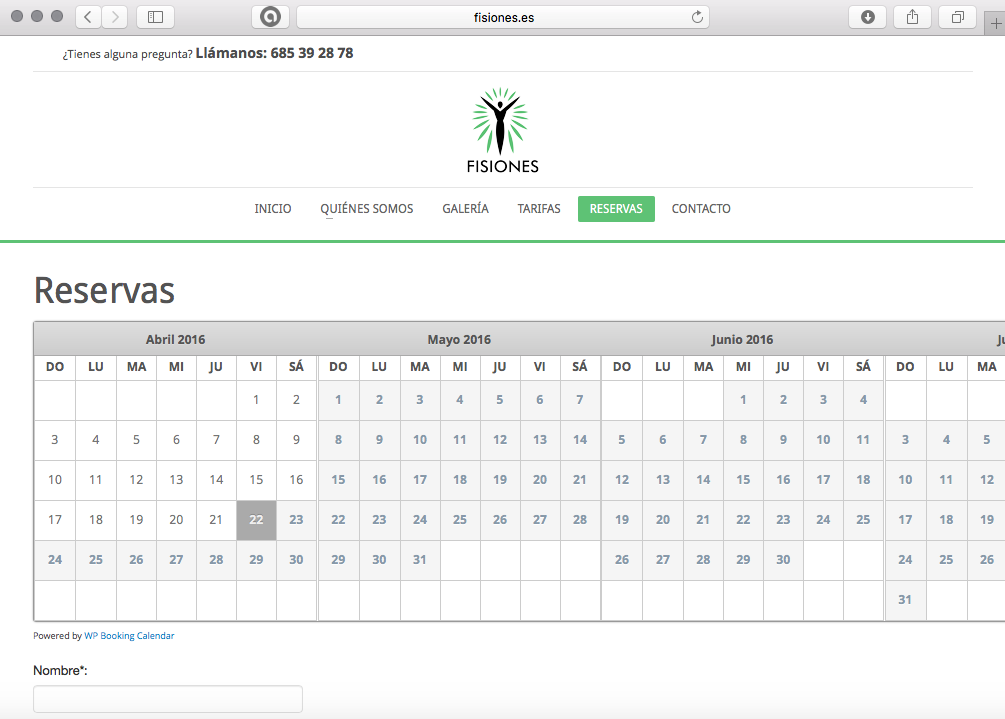Viewport: 1005px width, 719px height.
Task: Select the Reservas menu tab
Action: click(616, 209)
